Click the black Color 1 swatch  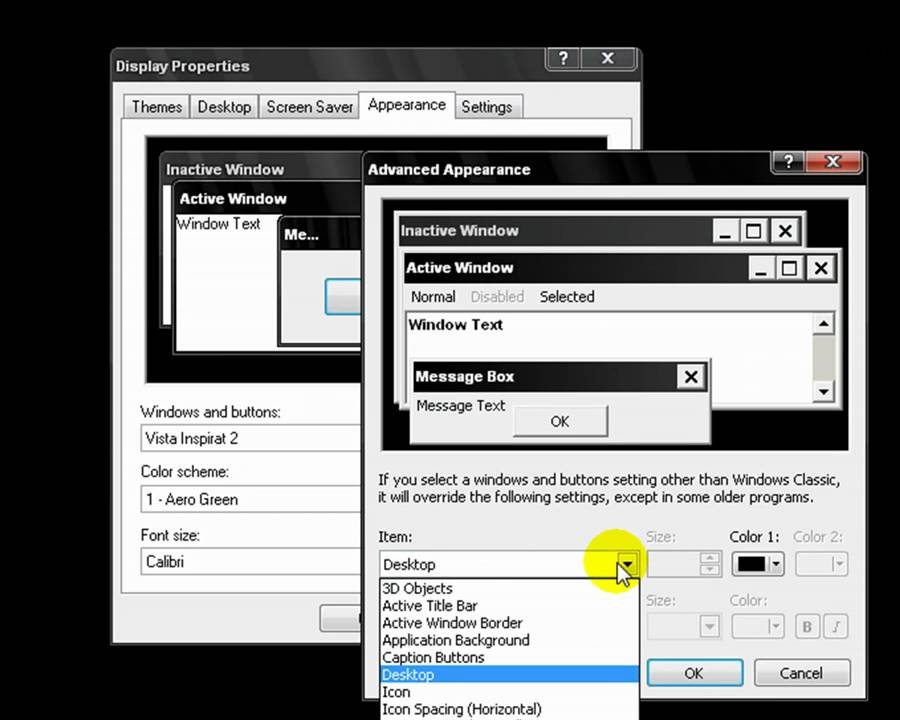(x=752, y=564)
